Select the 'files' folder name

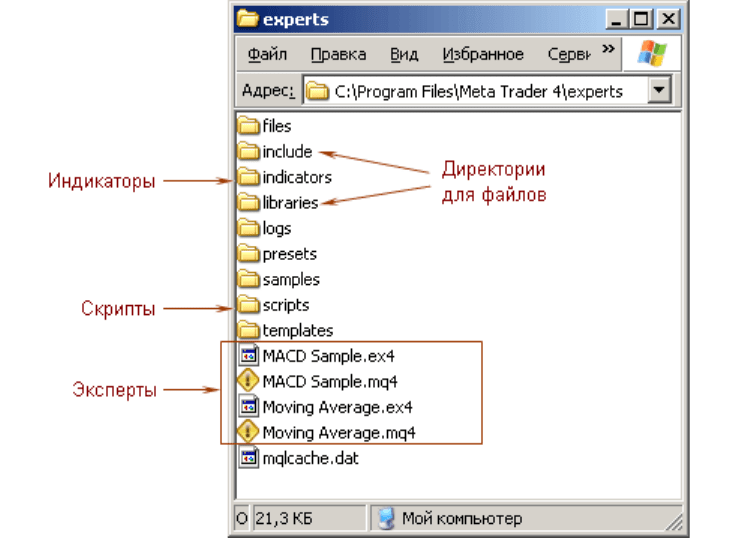(277, 126)
